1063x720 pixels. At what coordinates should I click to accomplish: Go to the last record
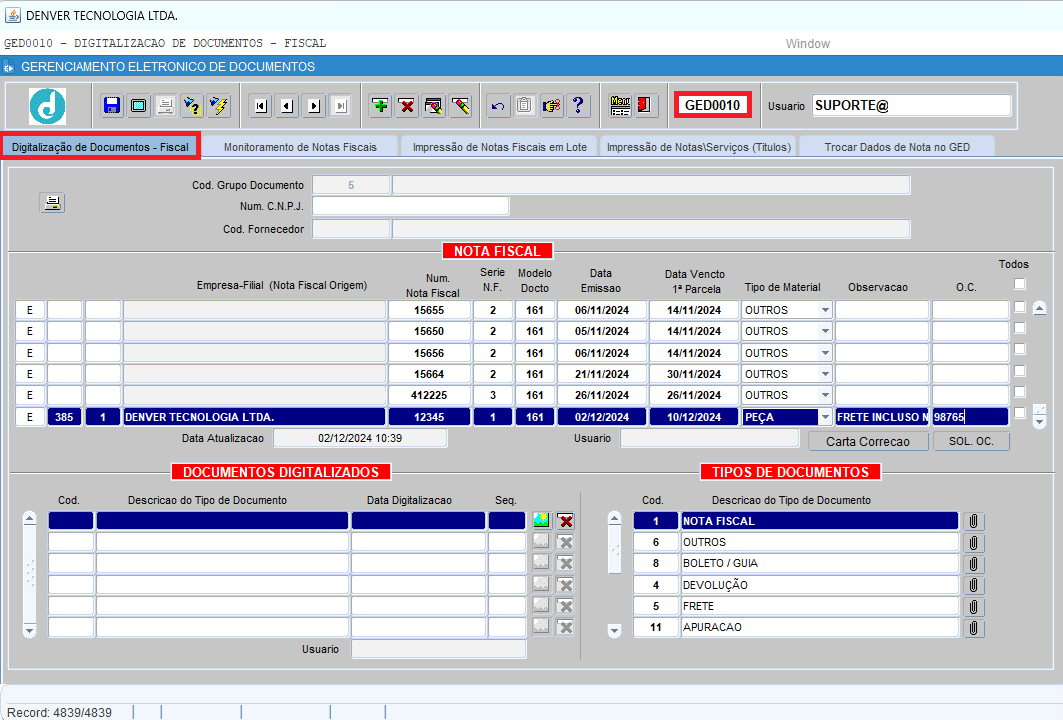pos(341,106)
